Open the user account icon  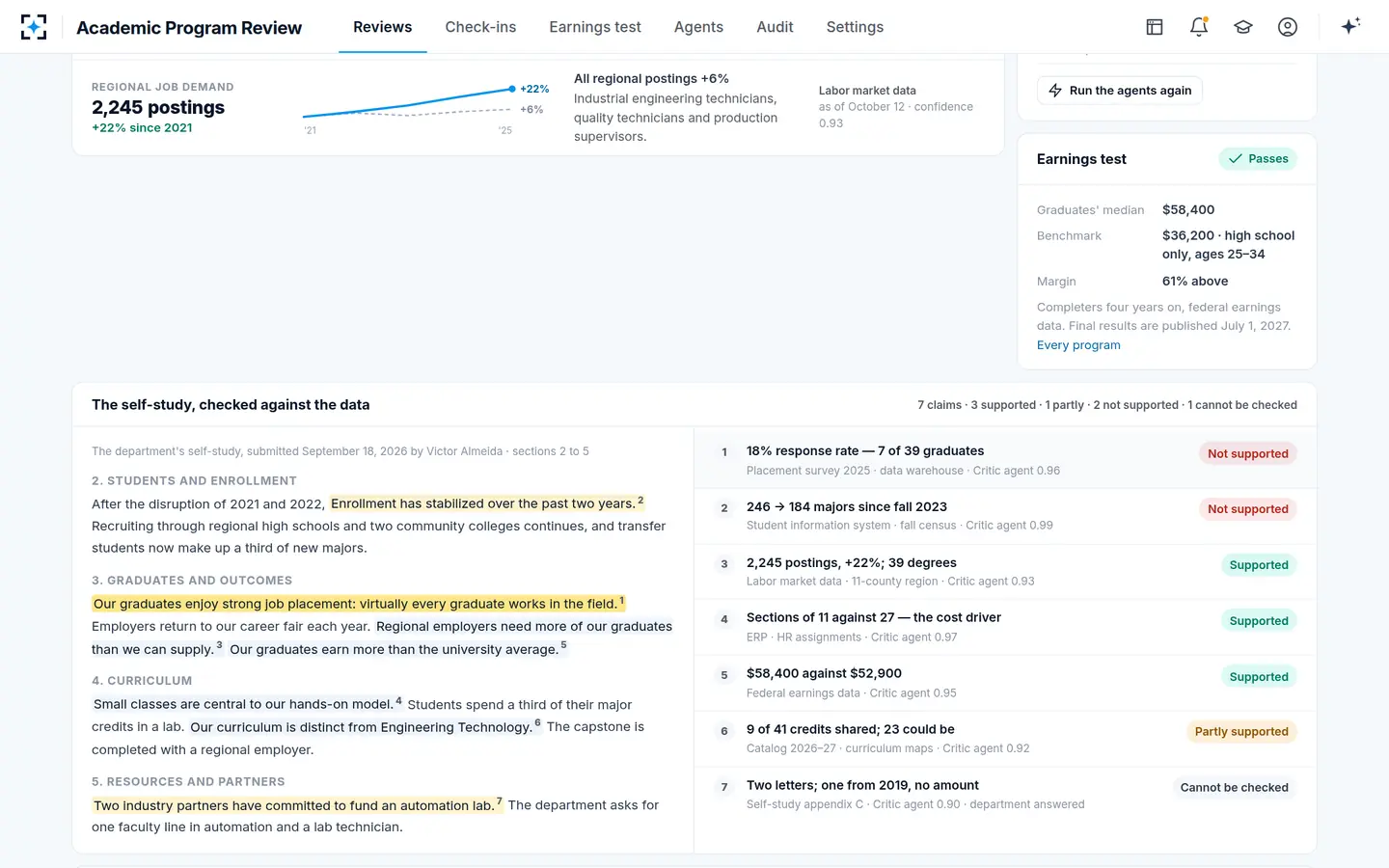point(1288,27)
